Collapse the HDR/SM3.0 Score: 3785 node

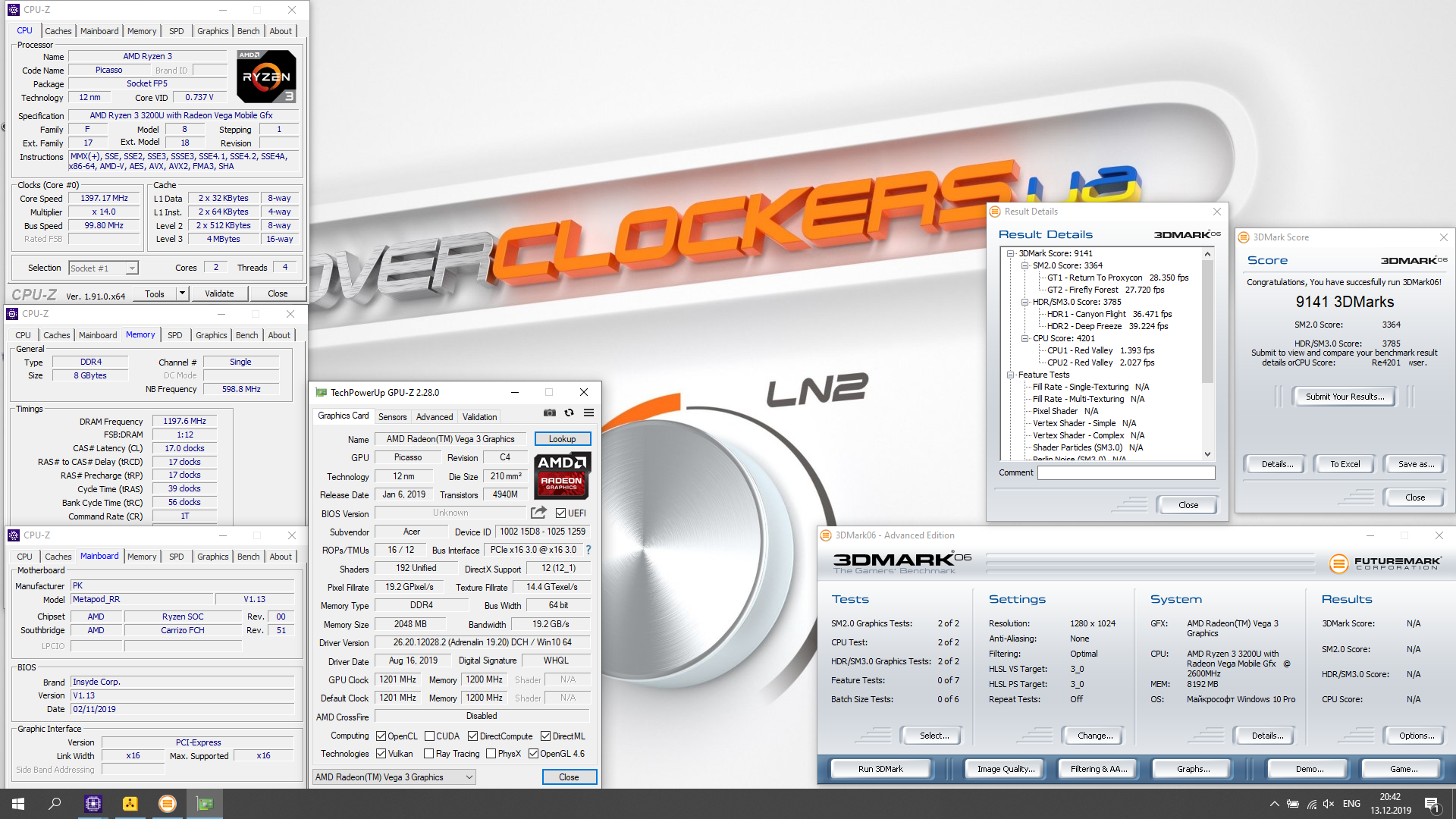pyautogui.click(x=1025, y=303)
